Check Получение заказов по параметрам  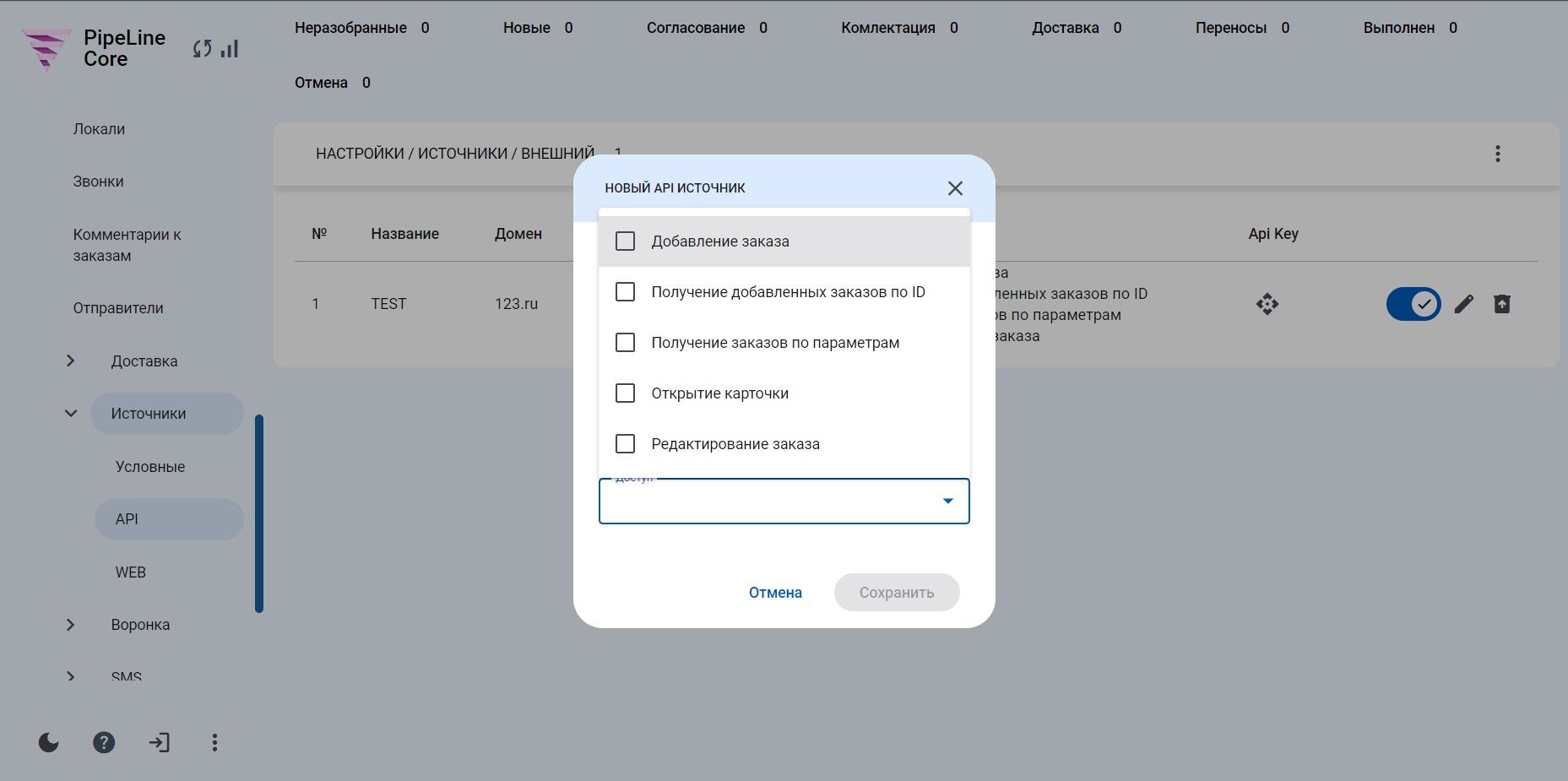[x=625, y=343]
